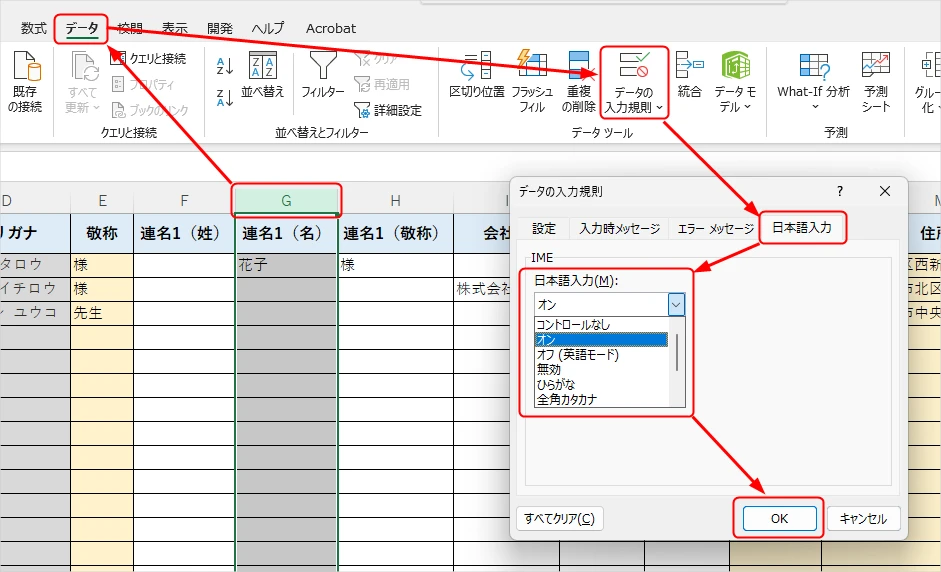Click the すべてクリア button
This screenshot has height=572, width=941.
point(559,519)
